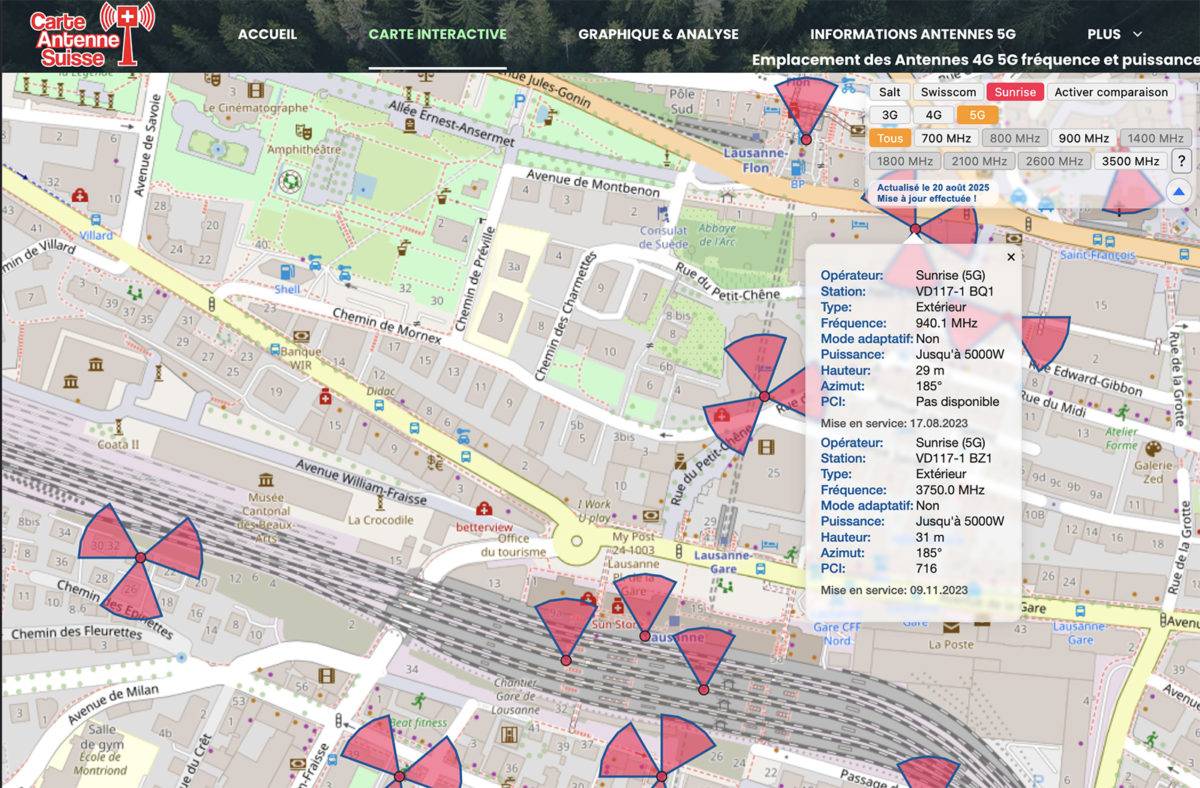Go to ACCUEIL page
The width and height of the screenshot is (1200, 788).
(267, 34)
